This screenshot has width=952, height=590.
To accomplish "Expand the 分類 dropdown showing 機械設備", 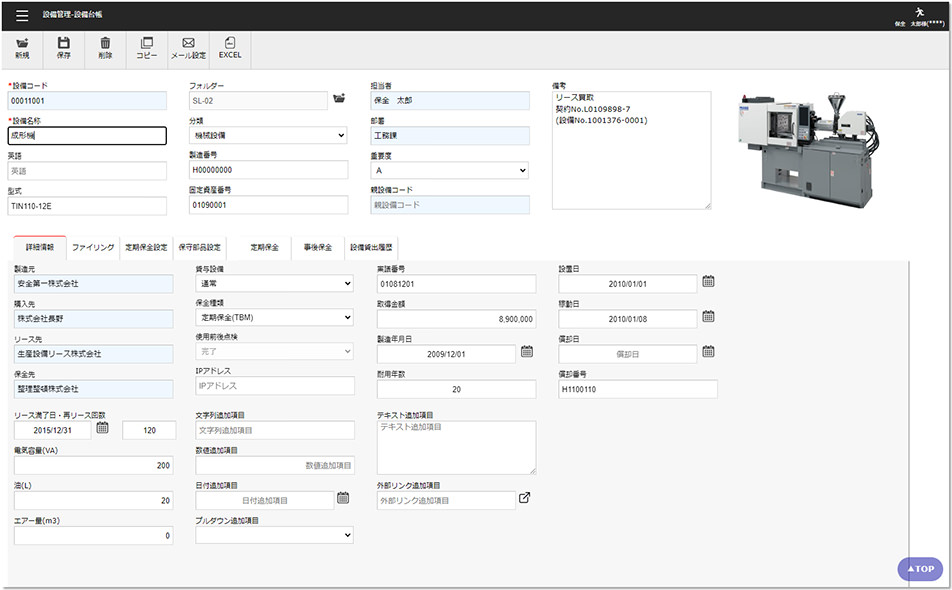I will click(268, 135).
